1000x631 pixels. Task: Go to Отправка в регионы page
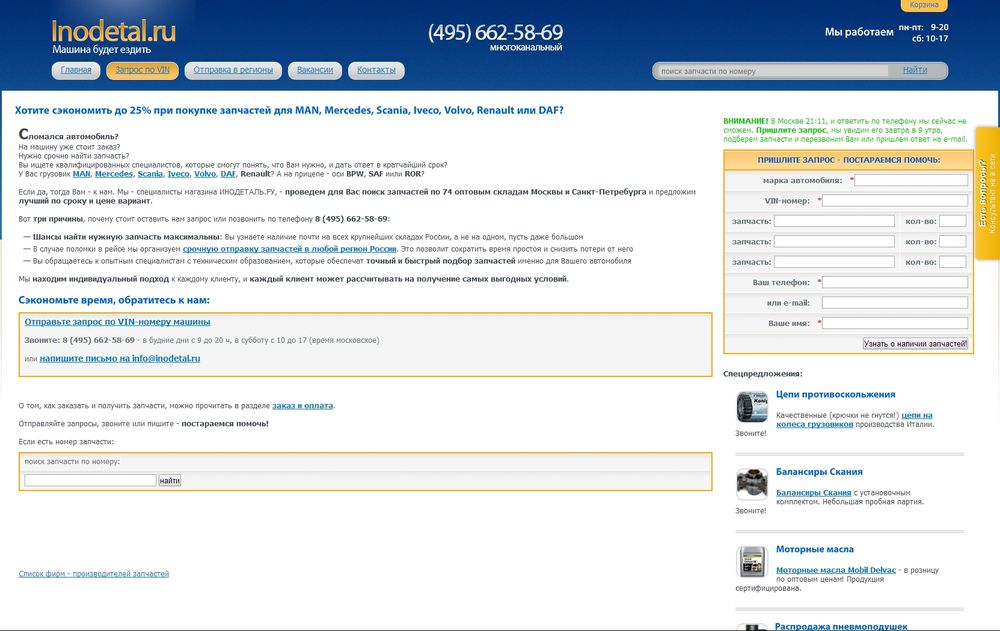point(233,70)
